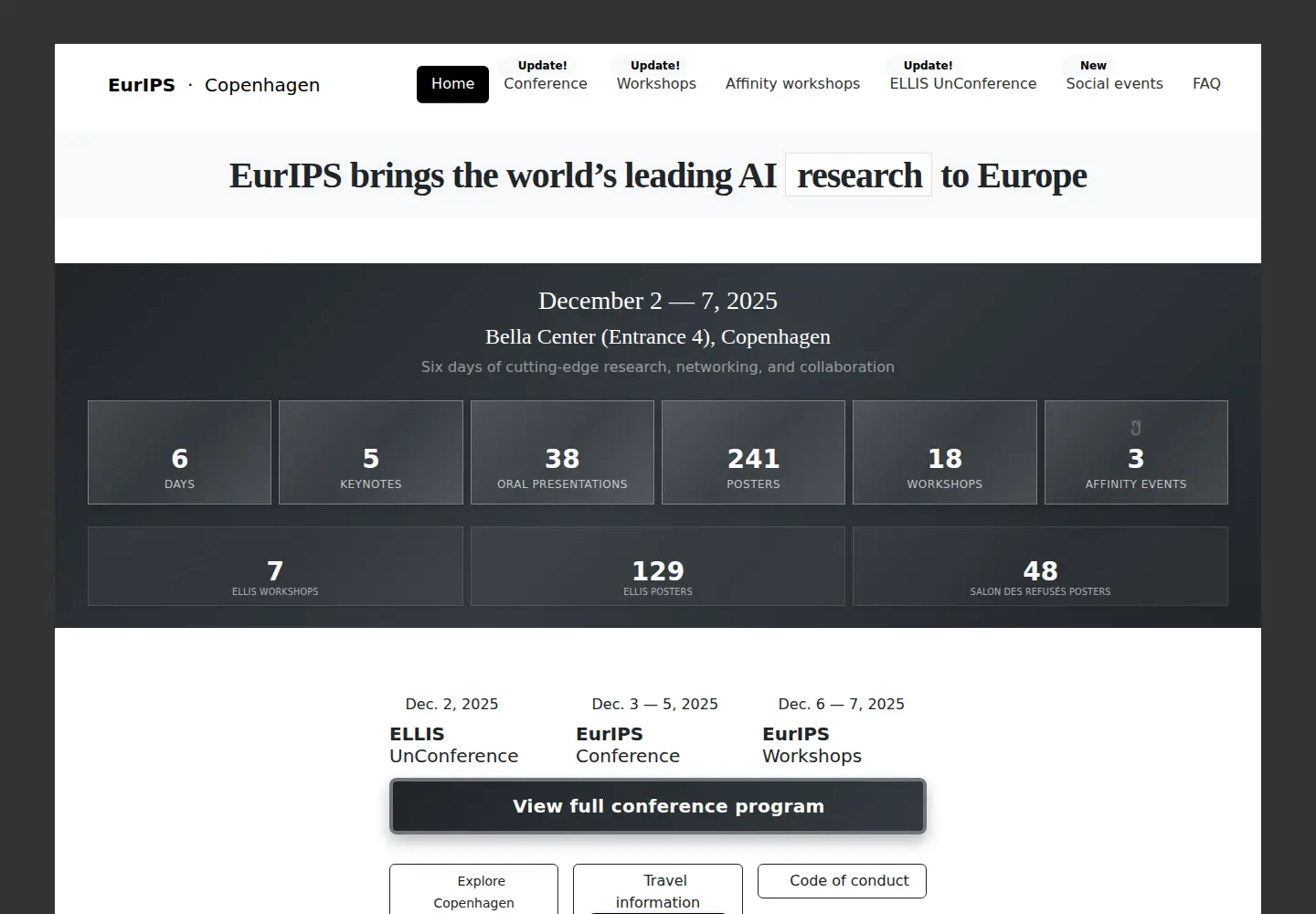Open the EurIPS Conference schedule entry
Image resolution: width=1316 pixels, height=914 pixels.
(x=628, y=745)
